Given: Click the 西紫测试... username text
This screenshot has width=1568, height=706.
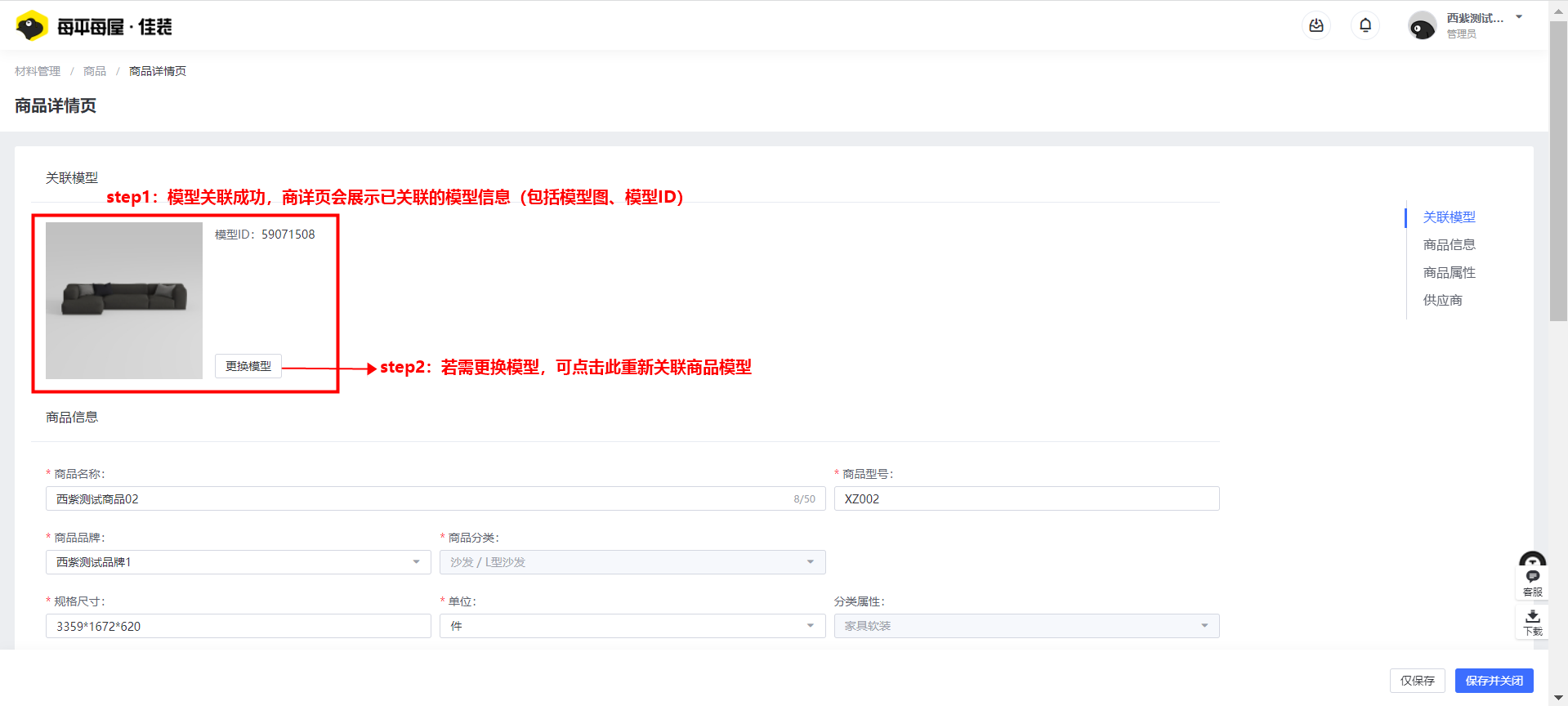Looking at the screenshot, I should [1475, 18].
